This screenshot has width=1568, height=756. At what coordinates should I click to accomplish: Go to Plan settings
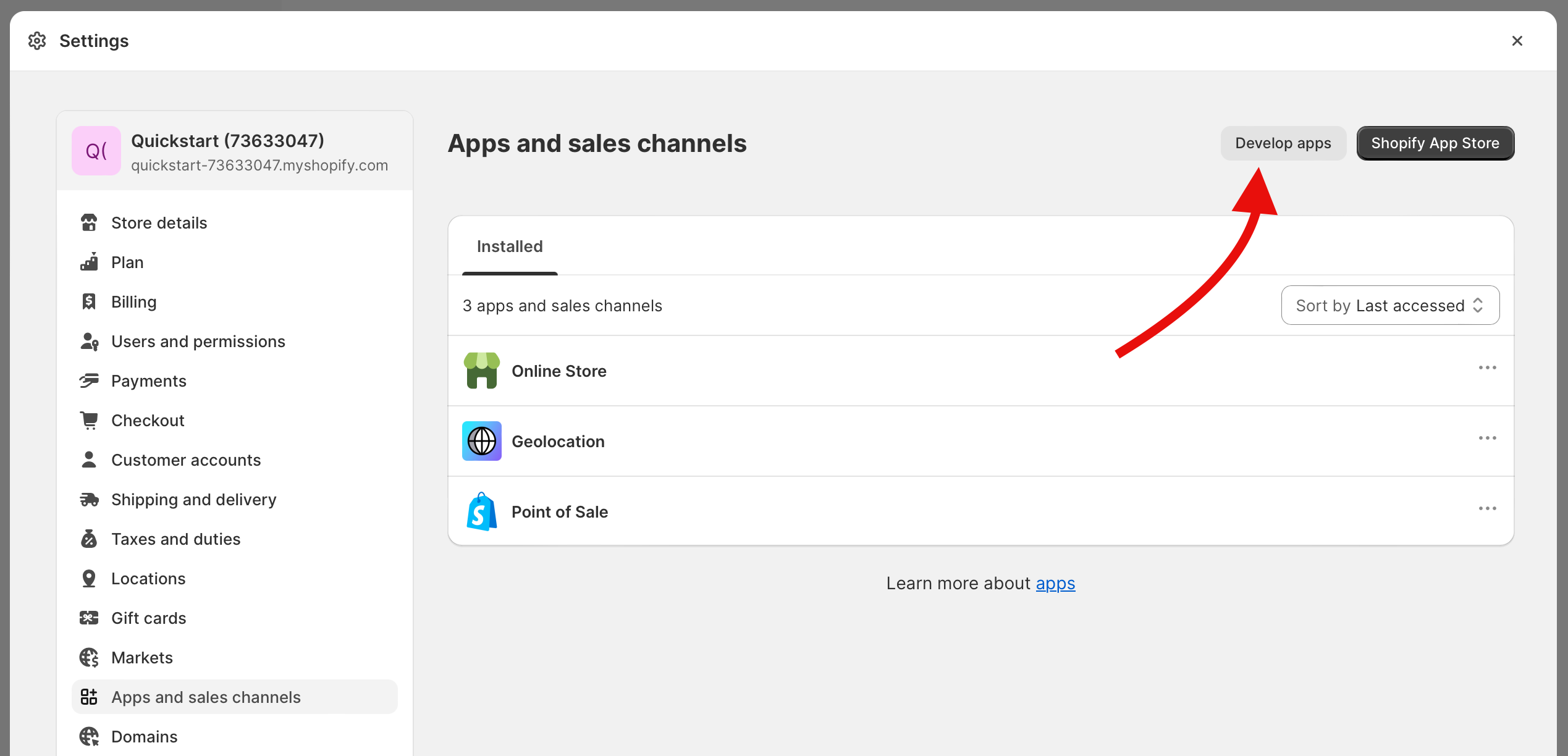235,262
